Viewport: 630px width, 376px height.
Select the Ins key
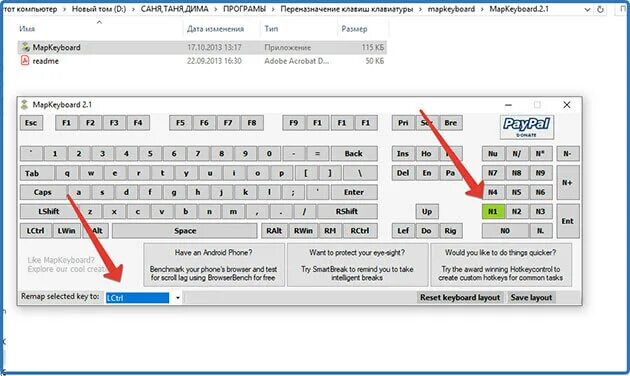(403, 154)
